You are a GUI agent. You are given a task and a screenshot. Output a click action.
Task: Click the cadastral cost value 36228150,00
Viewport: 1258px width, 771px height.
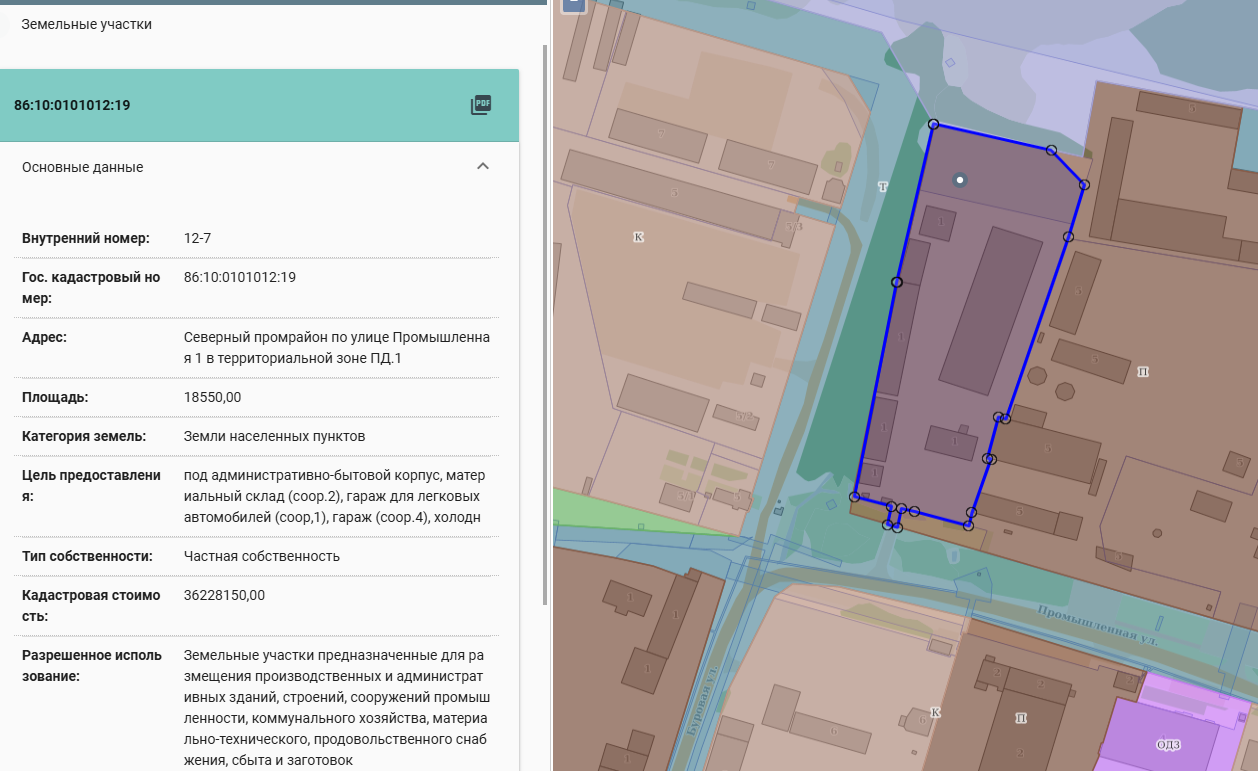point(225,595)
